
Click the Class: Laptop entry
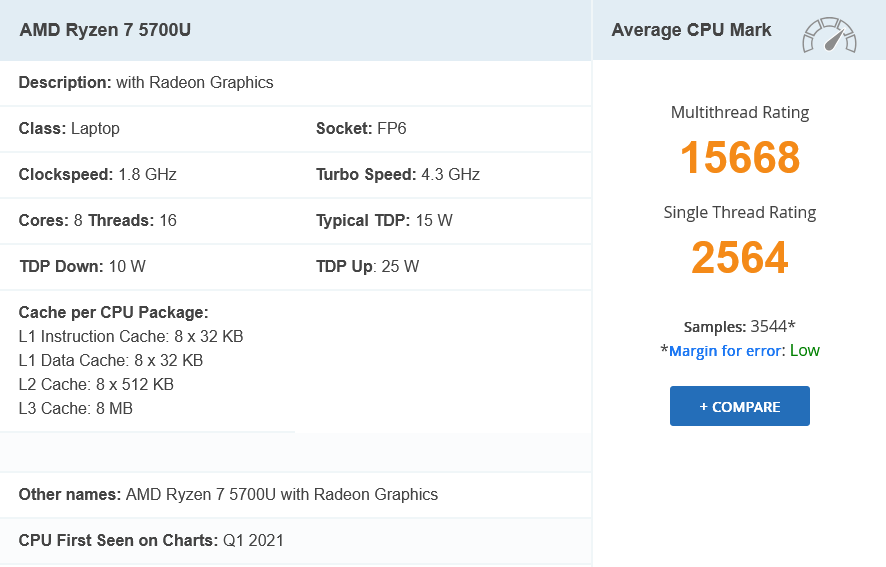coord(69,128)
